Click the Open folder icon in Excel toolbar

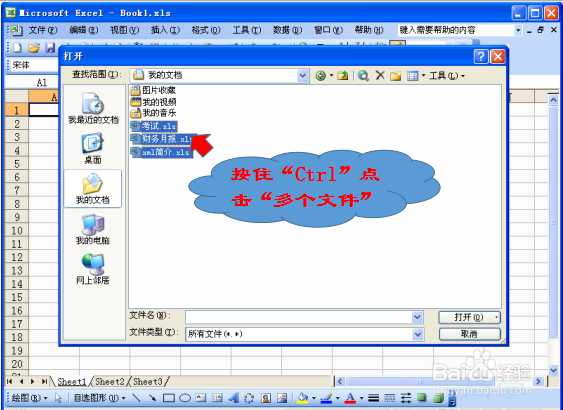[x=34, y=47]
